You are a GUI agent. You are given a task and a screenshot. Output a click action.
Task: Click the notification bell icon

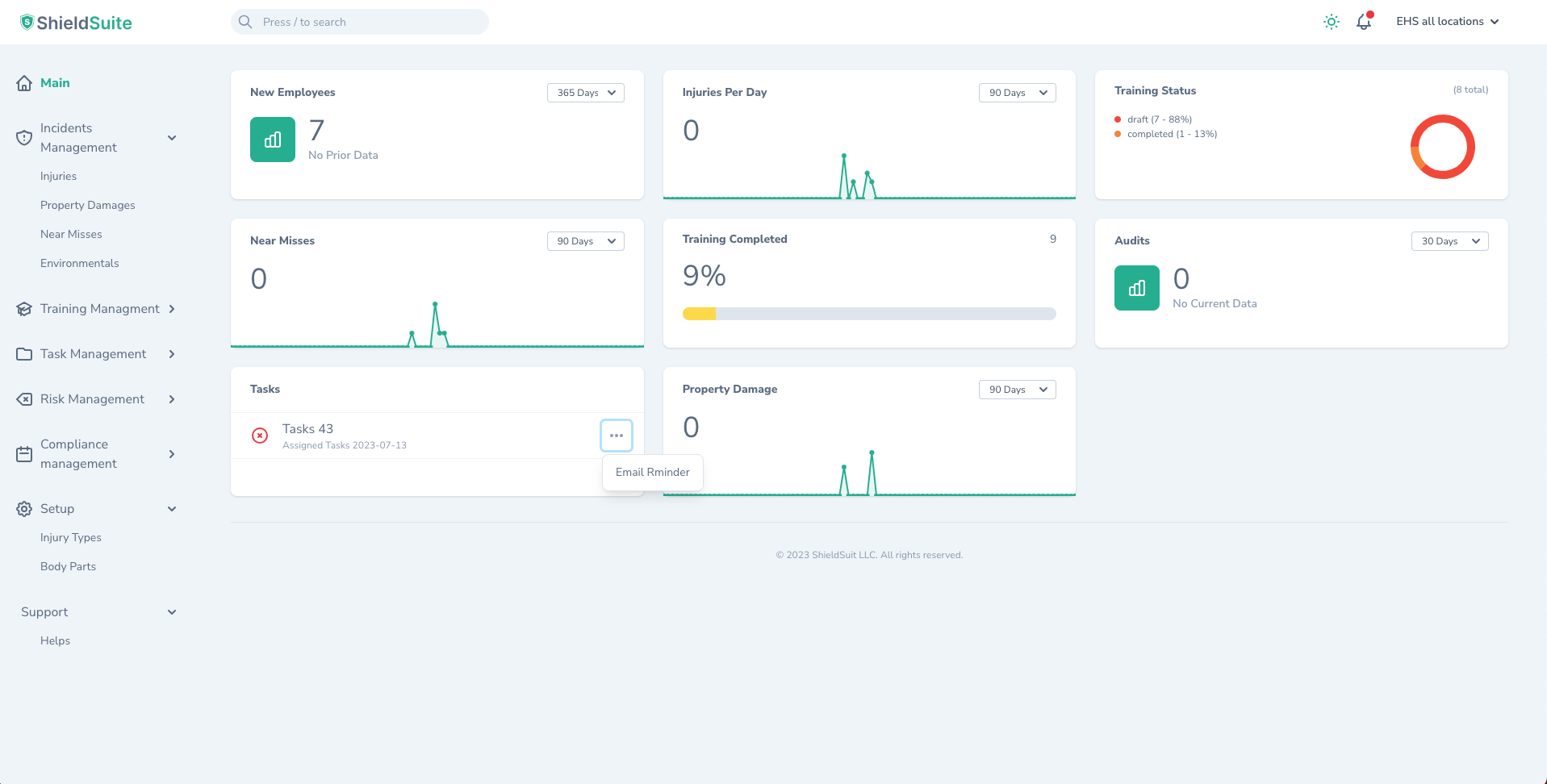(1363, 22)
